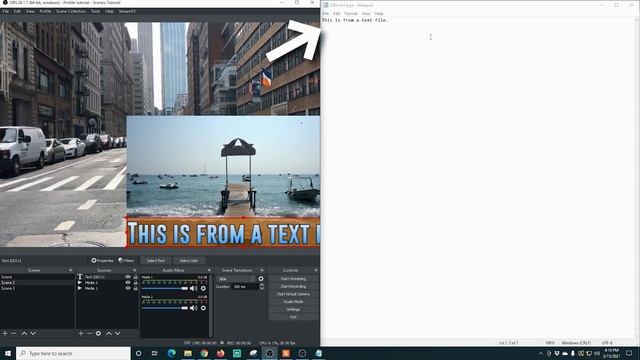Click Start Virtual Camera
The height and width of the screenshot is (360, 640).
[x=293, y=294]
